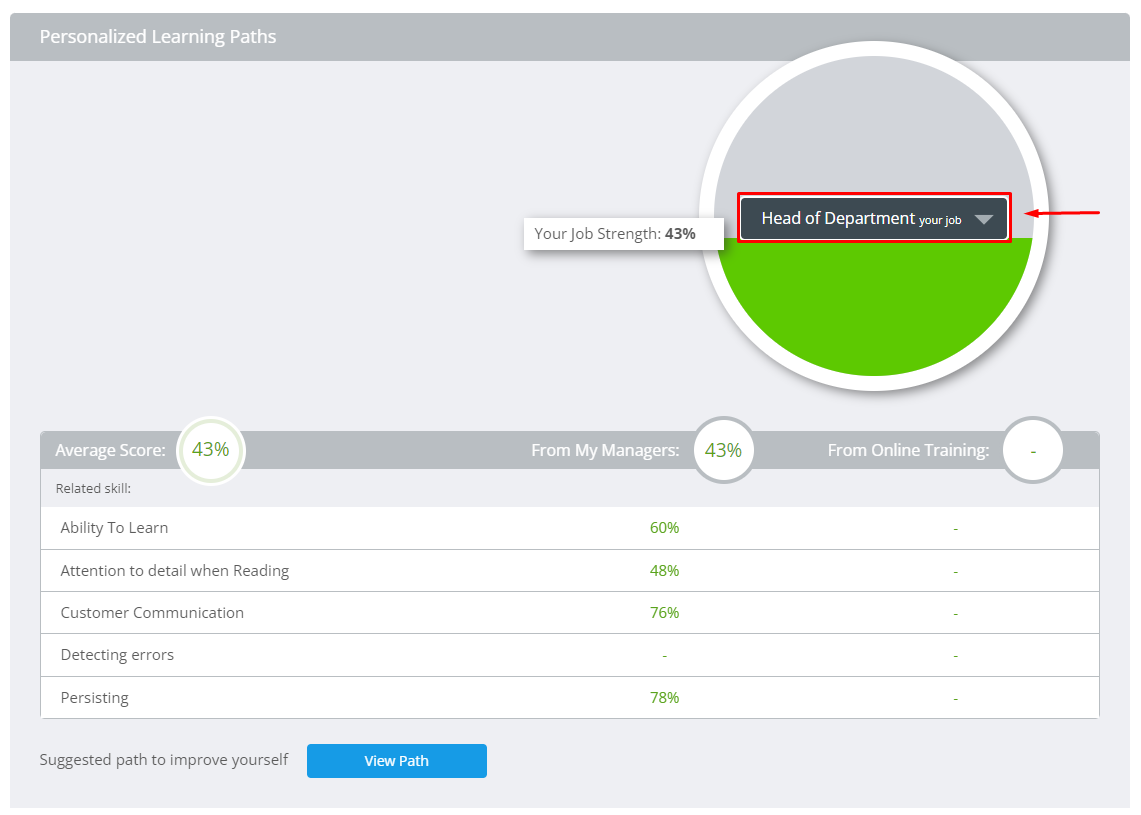The height and width of the screenshot is (815, 1141).
Task: Select the Persisting skill row
Action: click(95, 698)
